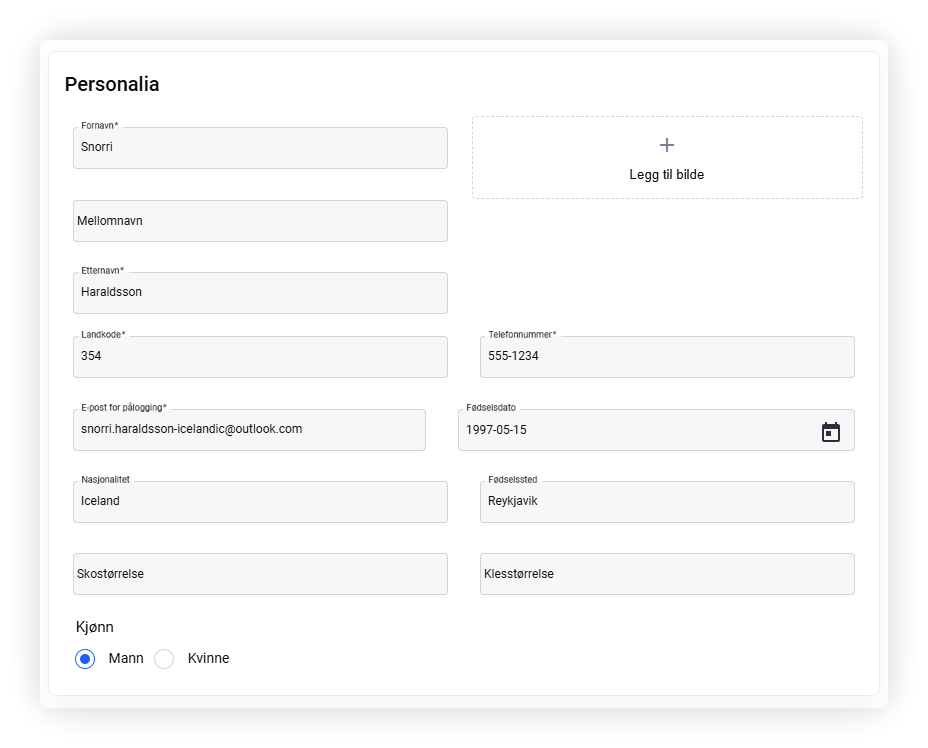Focus the Fornavn field containing Snorri

click(260, 148)
